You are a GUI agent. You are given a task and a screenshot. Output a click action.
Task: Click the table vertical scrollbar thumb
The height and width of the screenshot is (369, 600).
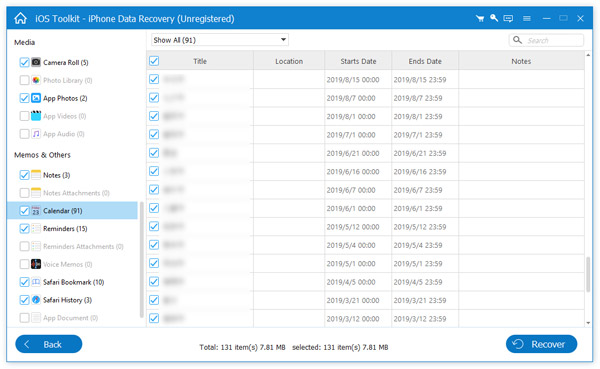coord(588,274)
